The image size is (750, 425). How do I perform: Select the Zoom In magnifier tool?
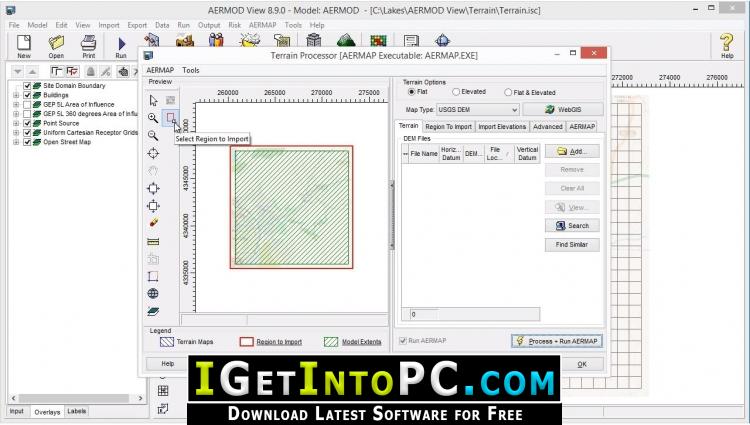pyautogui.click(x=153, y=118)
